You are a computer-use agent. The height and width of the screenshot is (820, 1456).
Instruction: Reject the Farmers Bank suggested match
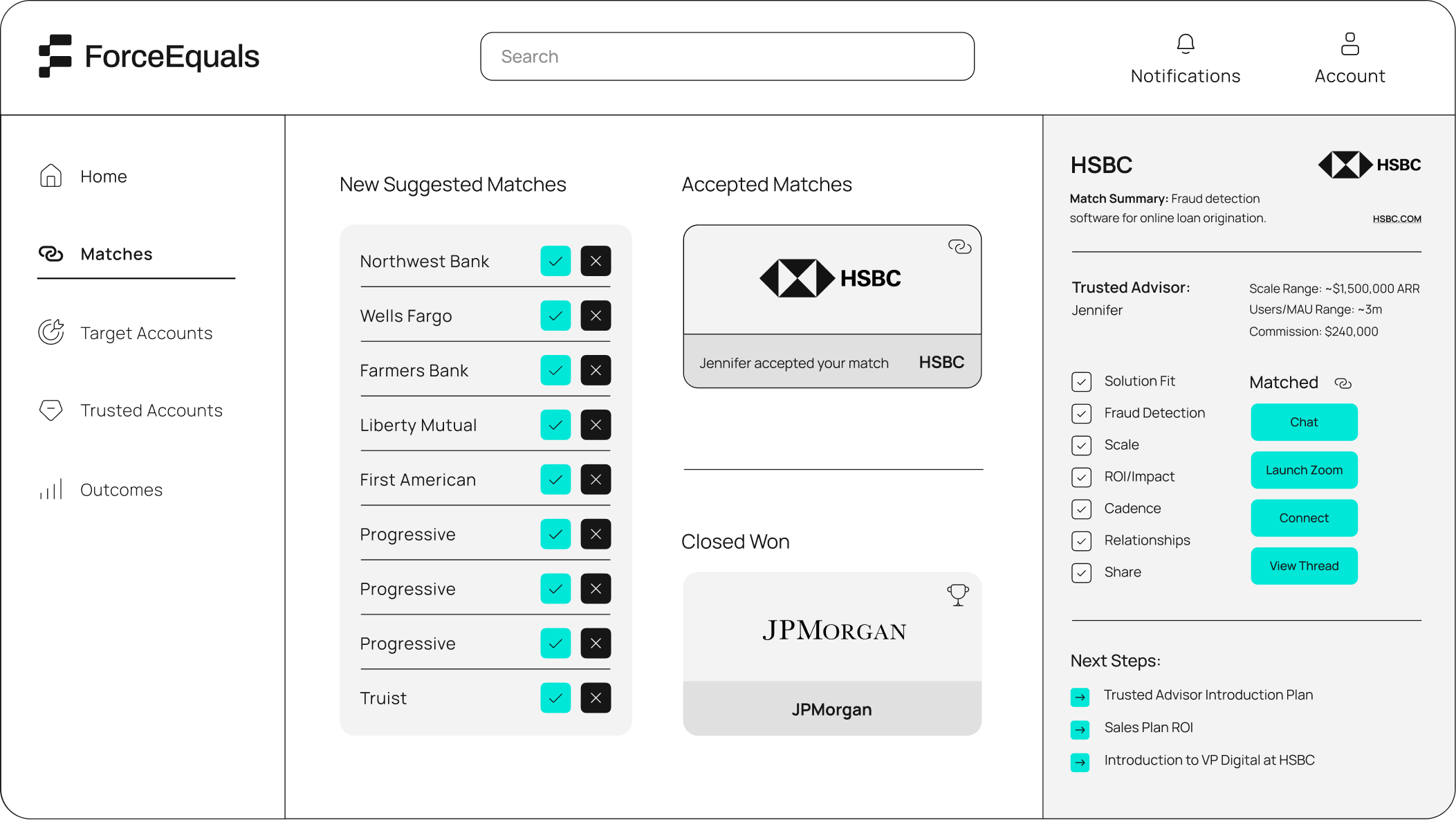596,370
